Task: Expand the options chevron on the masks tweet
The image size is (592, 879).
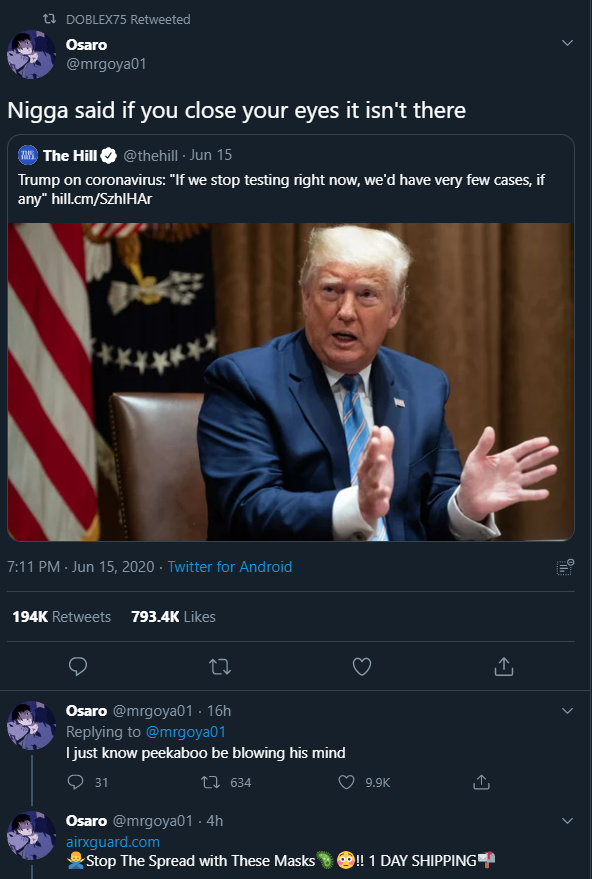Action: (567, 821)
